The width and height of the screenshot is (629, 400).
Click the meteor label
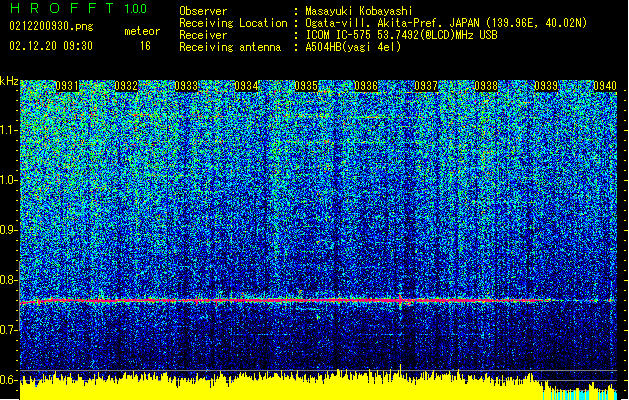point(142,31)
